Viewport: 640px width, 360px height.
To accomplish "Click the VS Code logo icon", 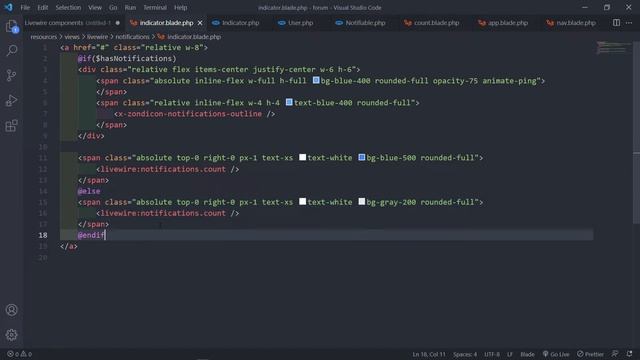I will coord(9,7).
